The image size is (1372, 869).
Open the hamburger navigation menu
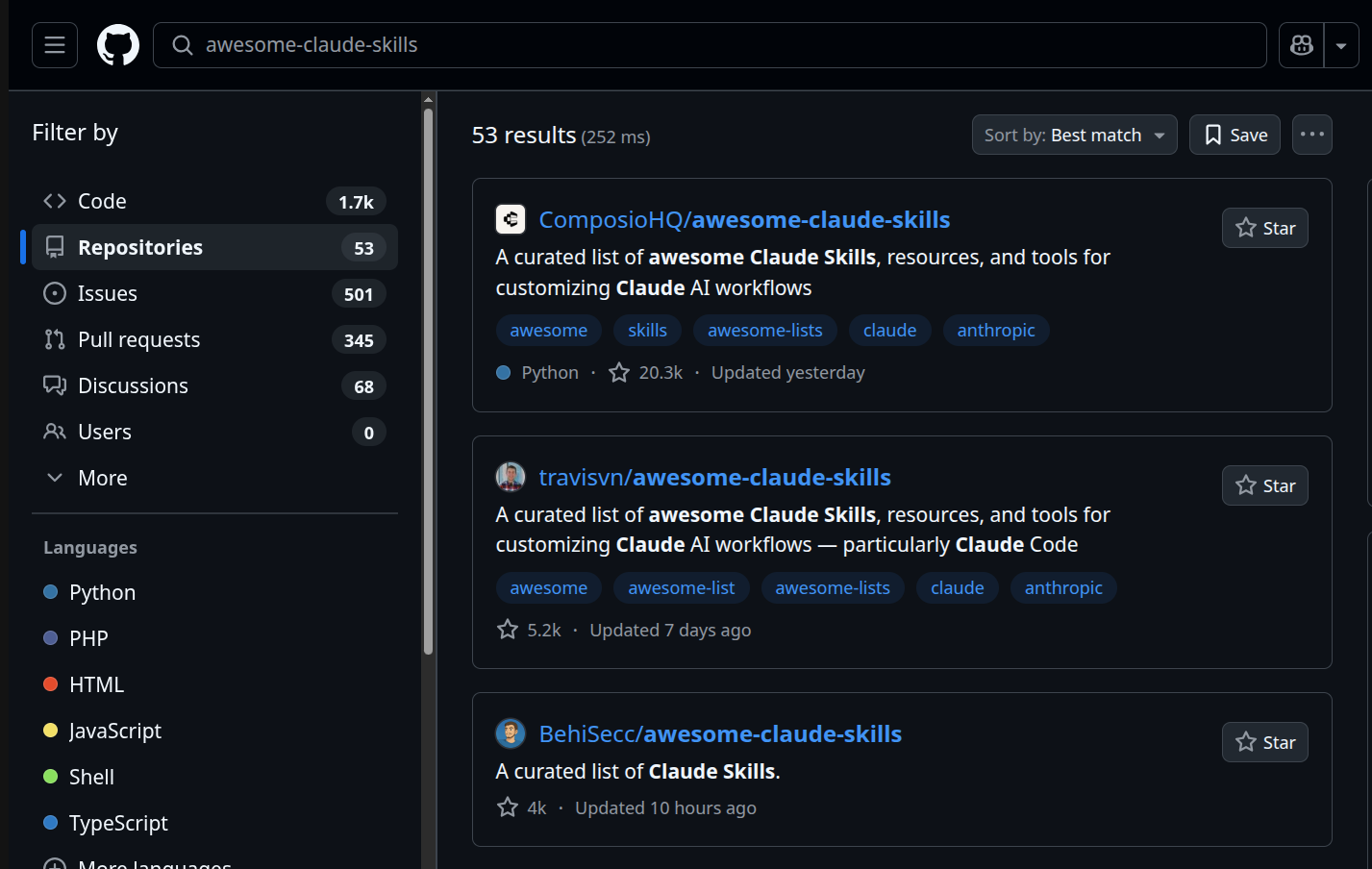point(55,45)
